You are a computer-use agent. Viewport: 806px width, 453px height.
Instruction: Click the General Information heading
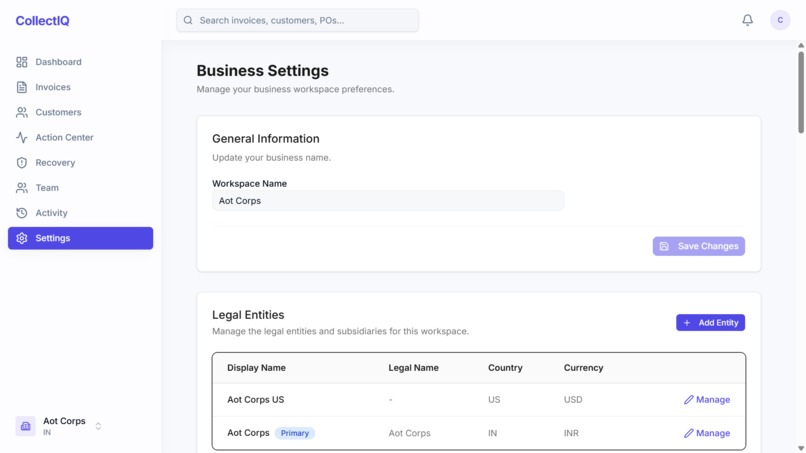coord(266,139)
